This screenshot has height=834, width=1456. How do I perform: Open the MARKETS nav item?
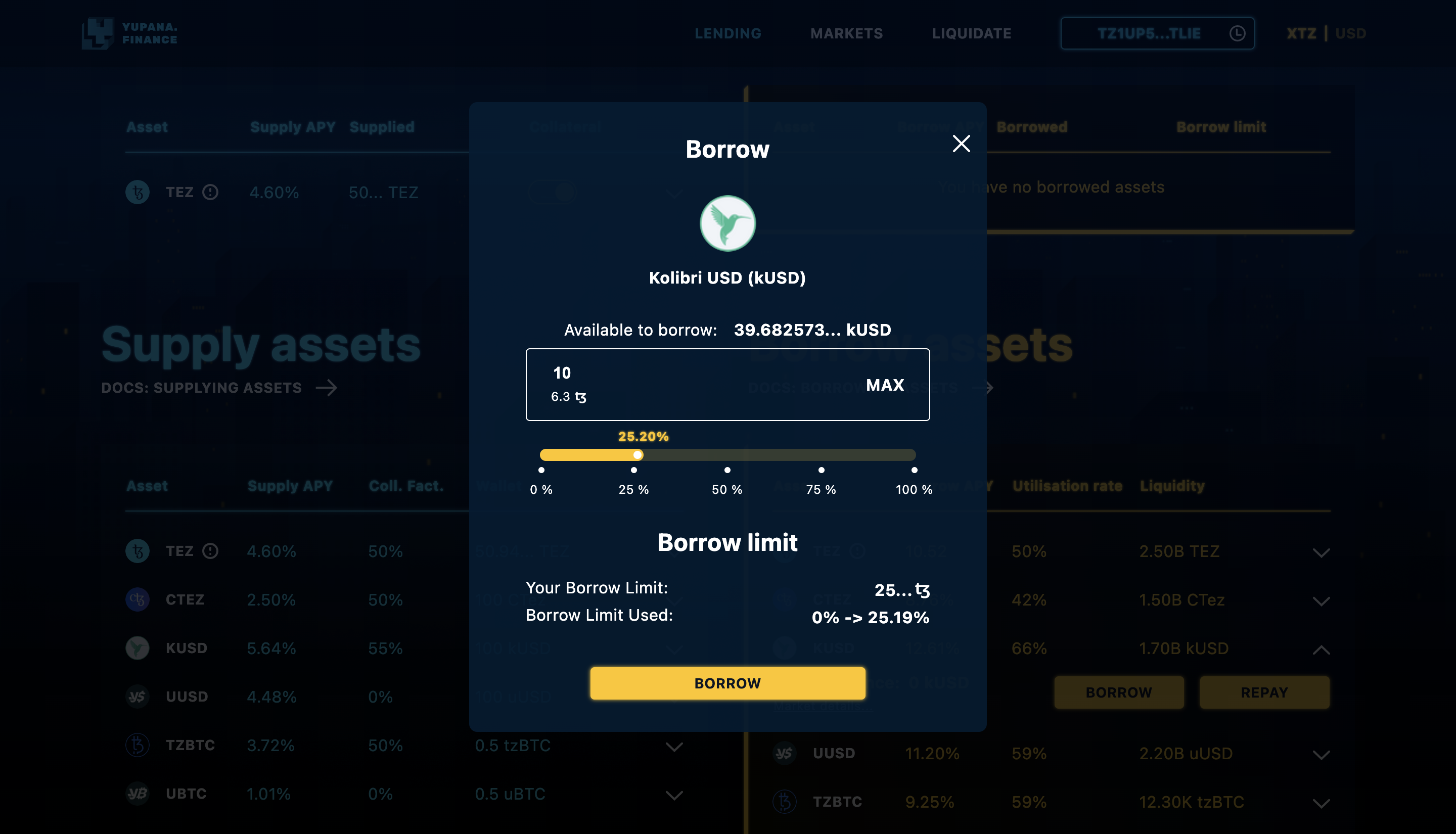847,33
